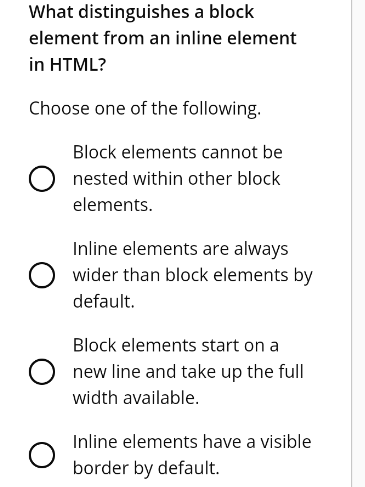This screenshot has width=365, height=487.
Task: Click 'What distinguishes a block' heading line
Action: click(142, 12)
